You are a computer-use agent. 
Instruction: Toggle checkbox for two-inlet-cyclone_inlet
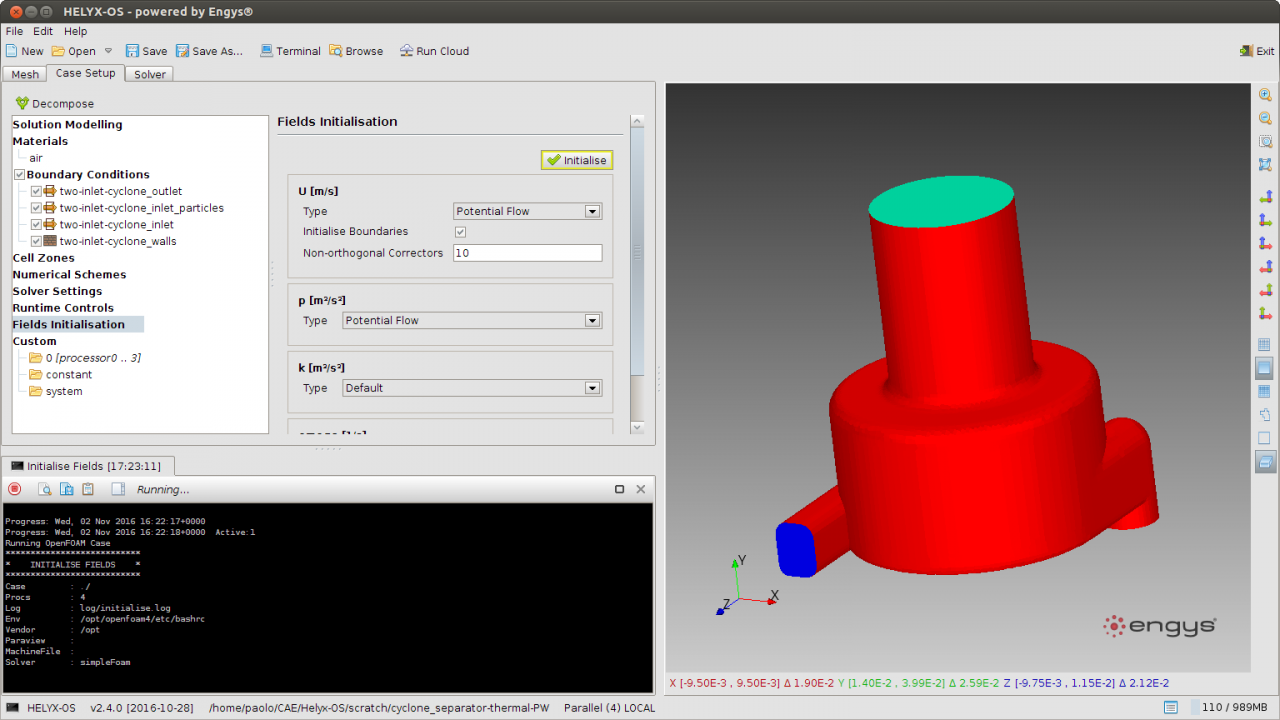pyautogui.click(x=36, y=225)
